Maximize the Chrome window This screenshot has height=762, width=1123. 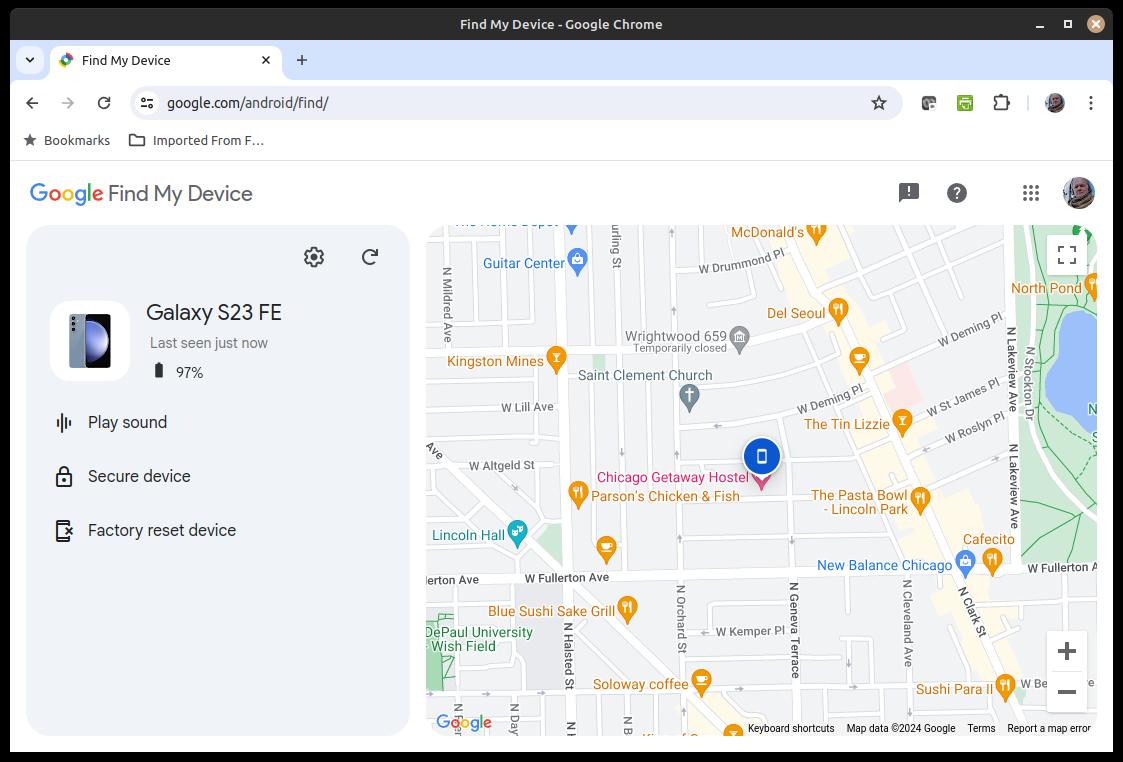tap(1068, 24)
